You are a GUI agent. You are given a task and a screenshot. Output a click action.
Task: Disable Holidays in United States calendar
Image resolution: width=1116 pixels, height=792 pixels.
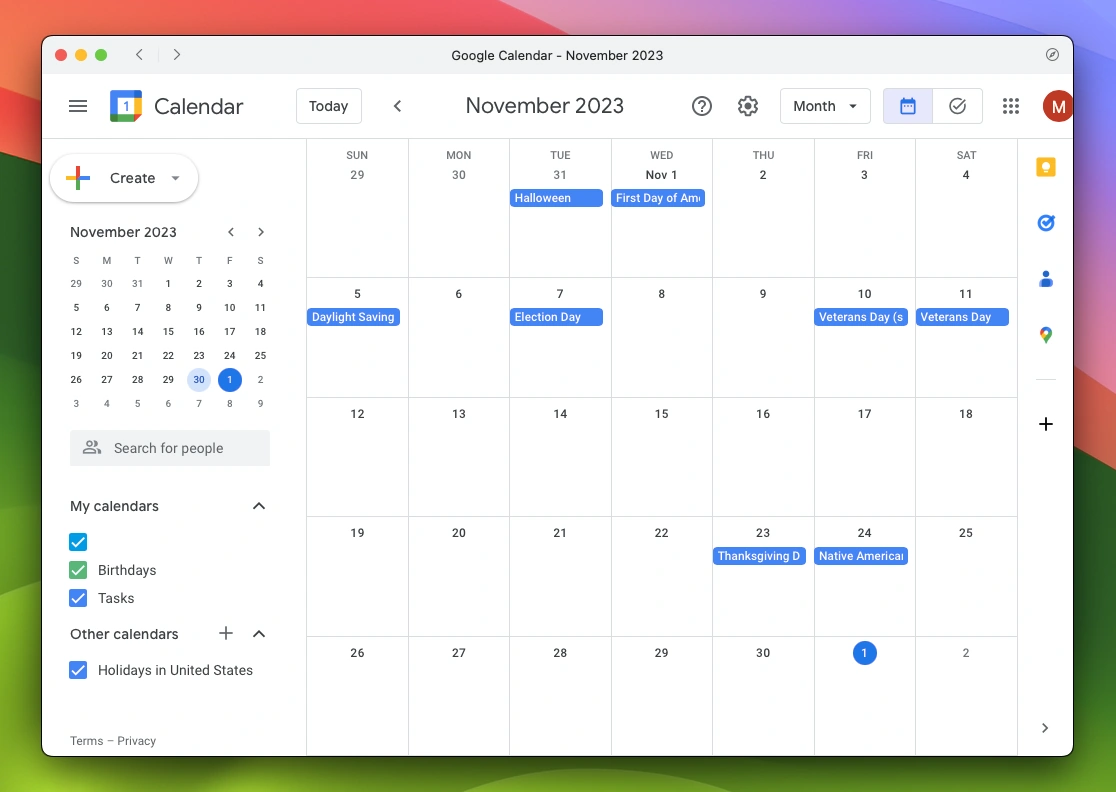click(78, 670)
